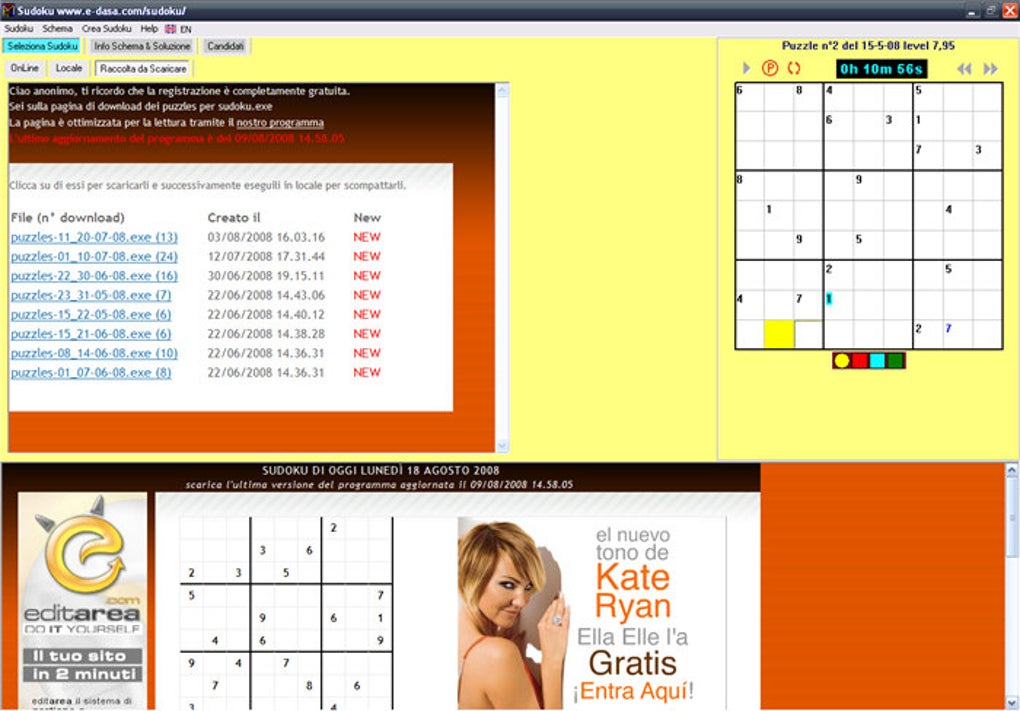Image resolution: width=1020 pixels, height=711 pixels.
Task: Download puzzles-08_14-06-08.exe
Action: click(94, 353)
